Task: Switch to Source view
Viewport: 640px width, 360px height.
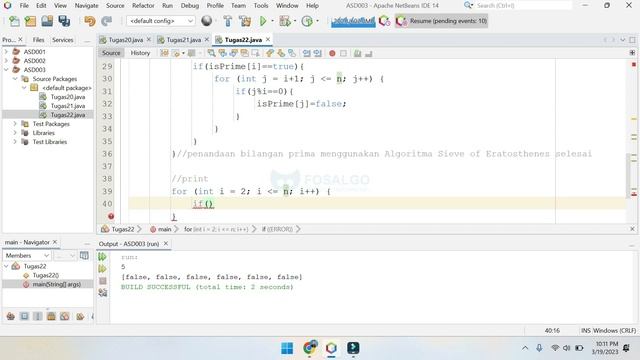Action: point(111,53)
